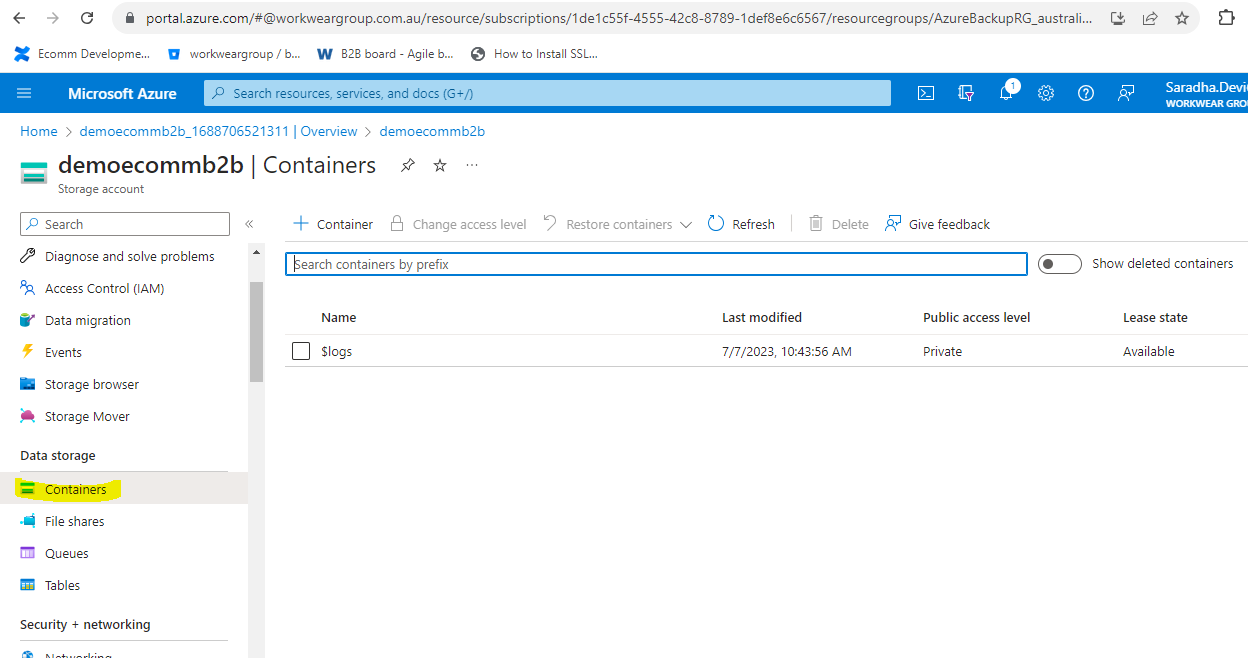1248x658 pixels.
Task: Open the Directories and subscriptions filter icon
Action: pyautogui.click(x=966, y=93)
